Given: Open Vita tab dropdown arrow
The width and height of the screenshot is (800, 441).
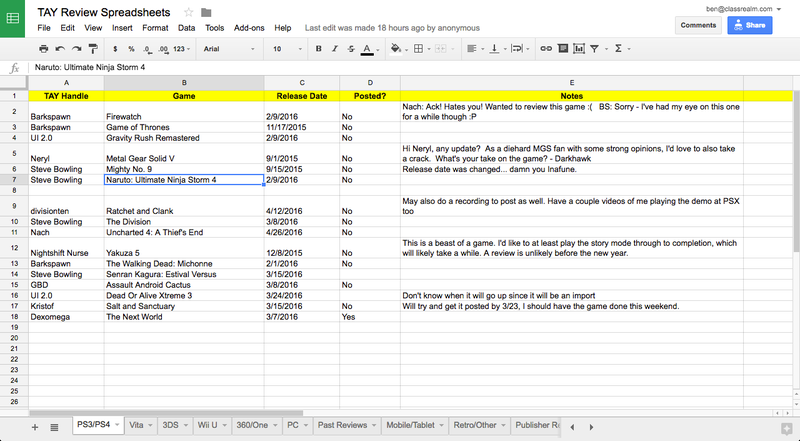Looking at the screenshot, I should [x=151, y=425].
